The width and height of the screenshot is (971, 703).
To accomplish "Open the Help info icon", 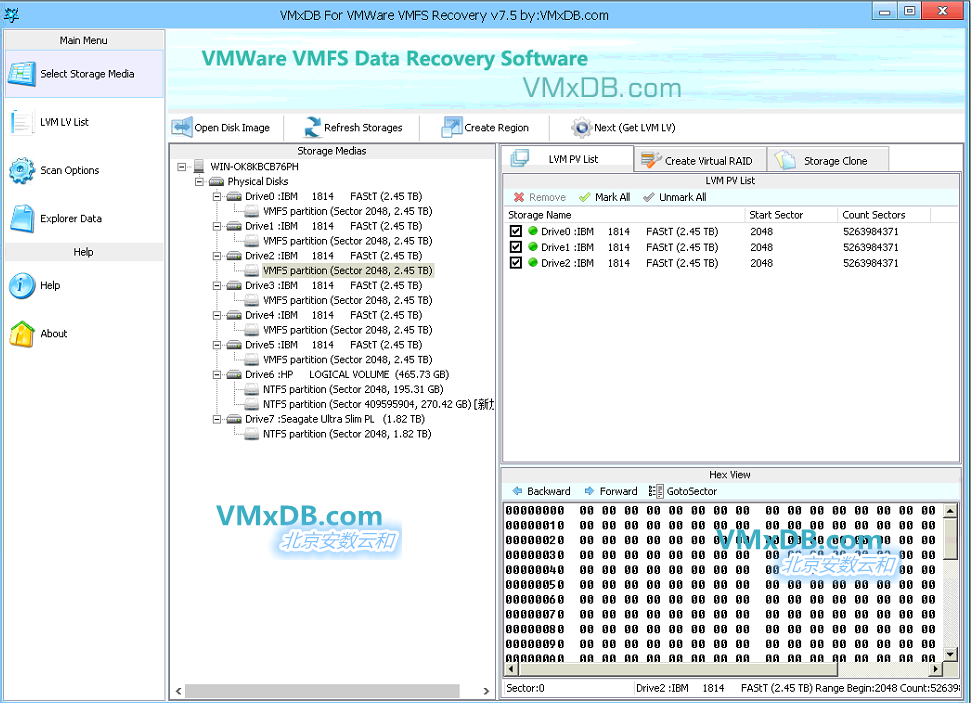I will pos(22,286).
